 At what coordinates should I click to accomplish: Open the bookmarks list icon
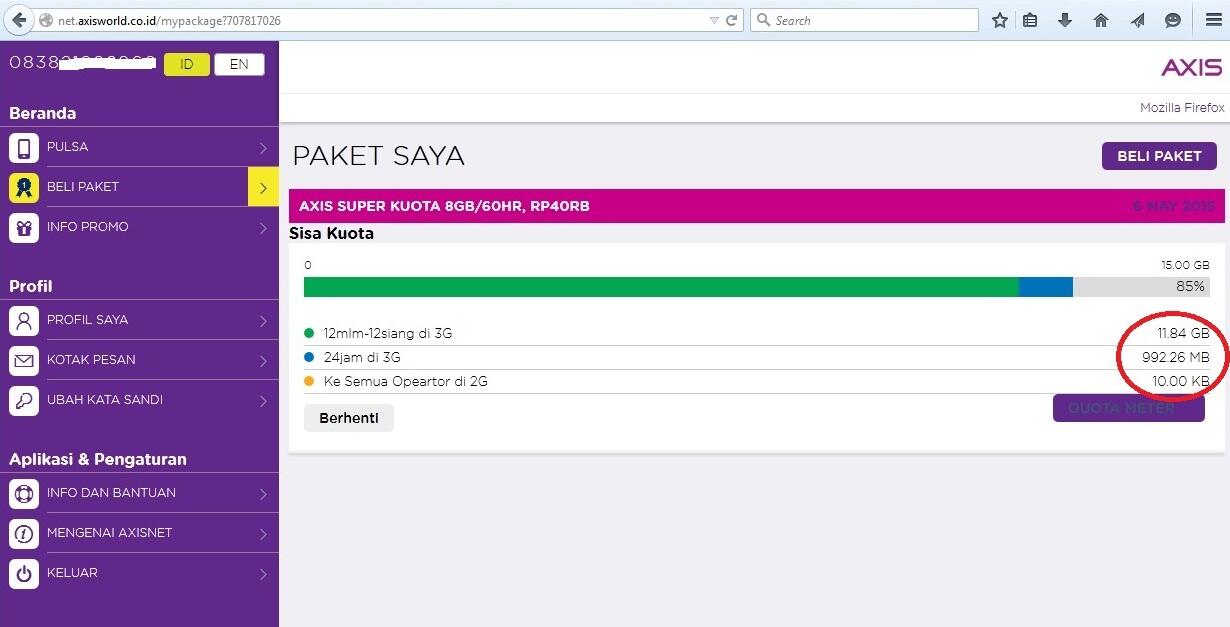(1031, 20)
